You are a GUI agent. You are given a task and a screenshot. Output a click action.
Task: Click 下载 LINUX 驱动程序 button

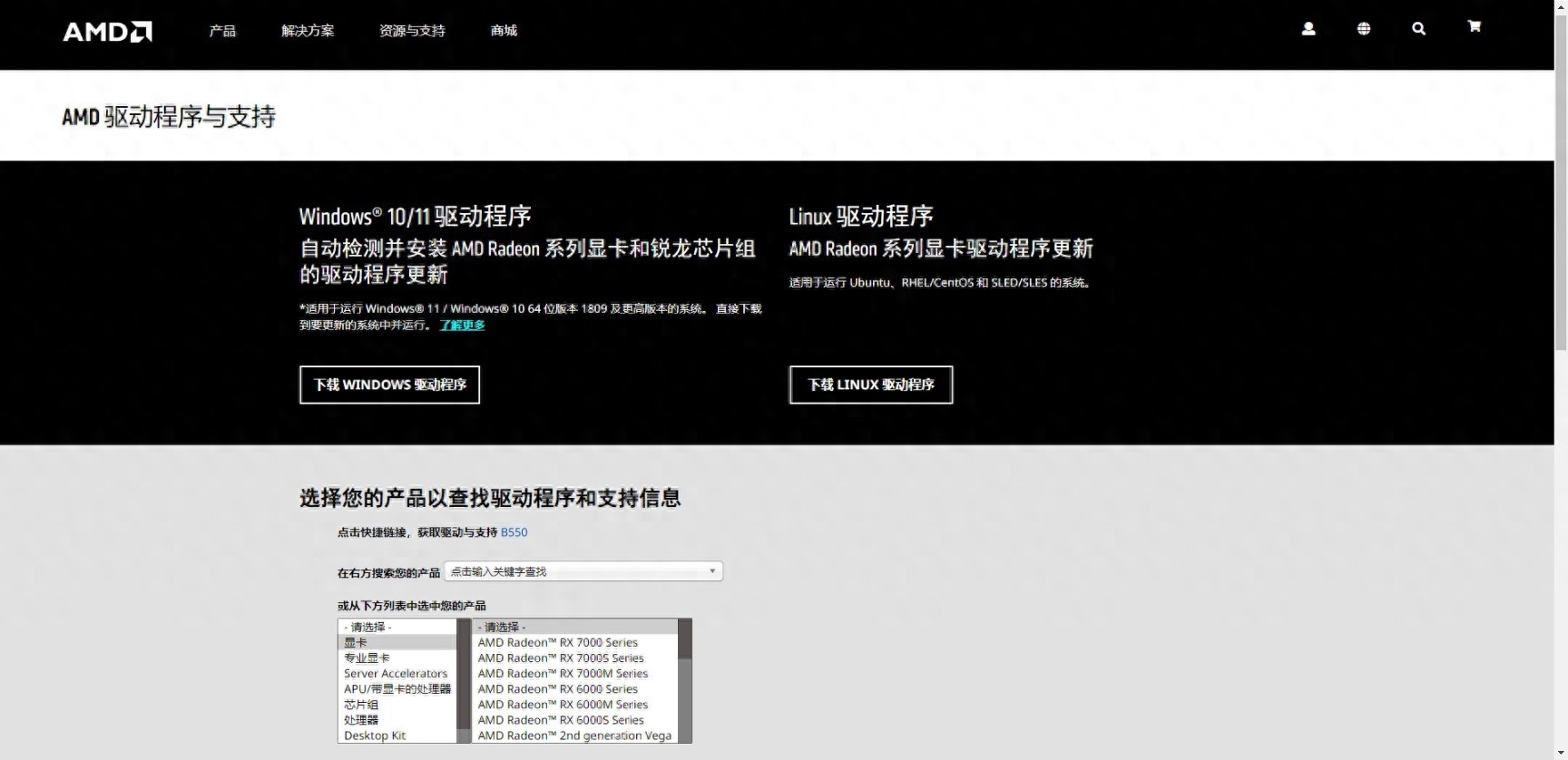871,385
